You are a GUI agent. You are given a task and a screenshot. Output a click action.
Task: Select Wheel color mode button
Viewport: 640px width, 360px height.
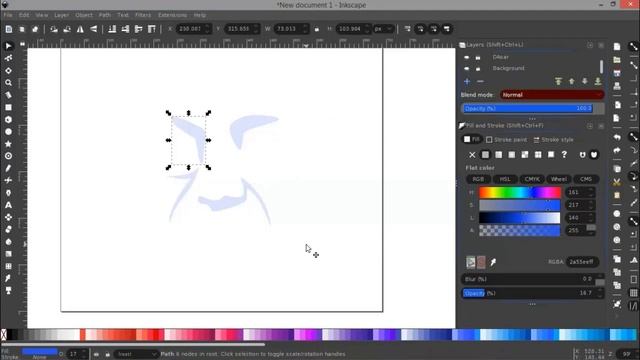[x=559, y=179]
